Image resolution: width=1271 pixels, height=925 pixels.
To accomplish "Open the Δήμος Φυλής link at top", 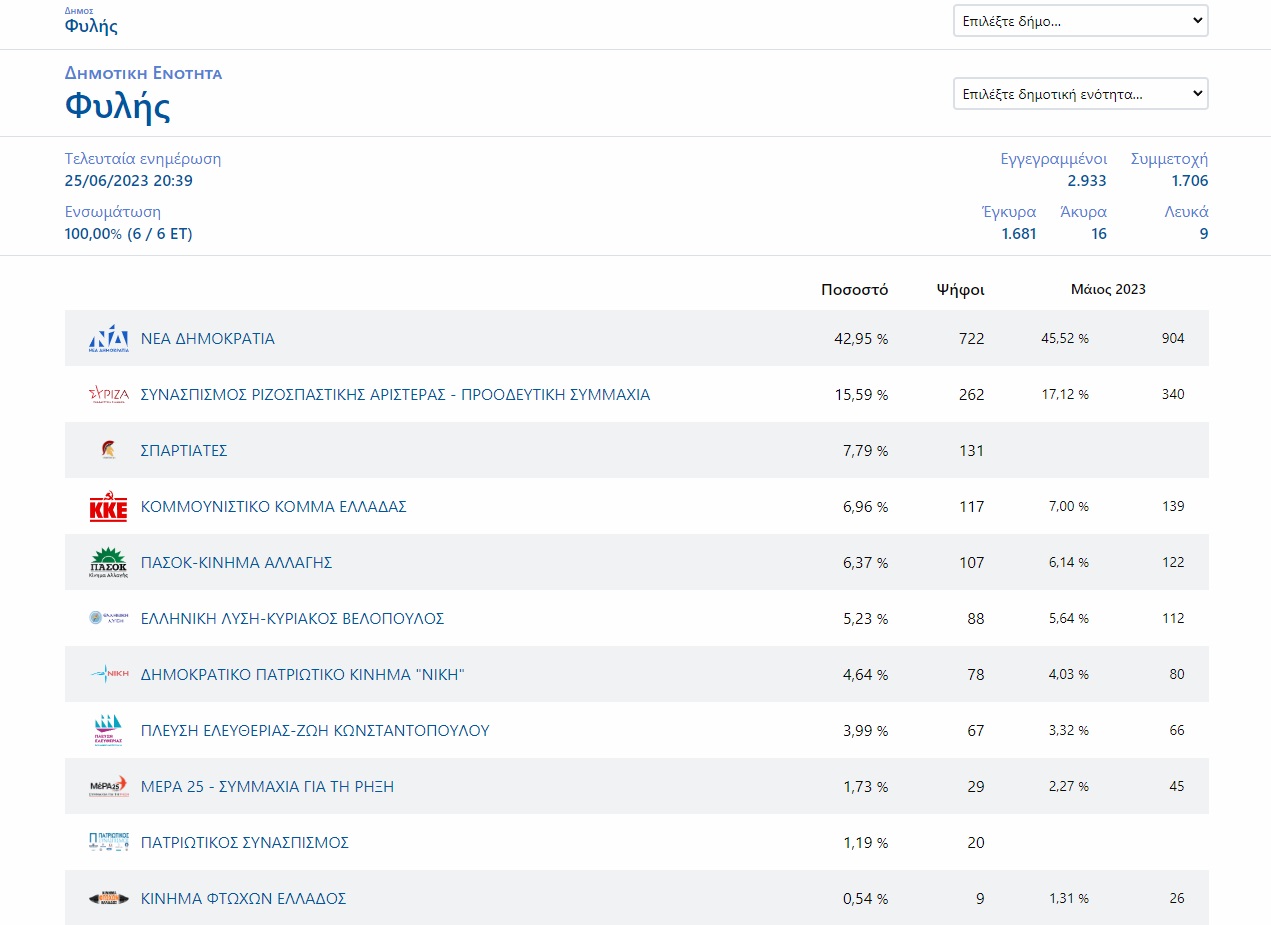I will click(x=91, y=26).
